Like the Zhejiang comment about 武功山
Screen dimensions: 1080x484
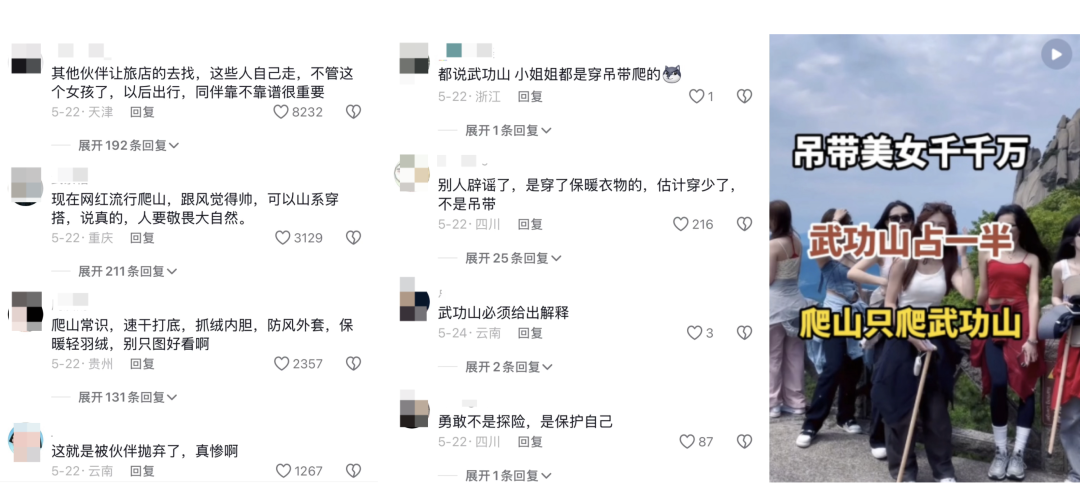[696, 96]
